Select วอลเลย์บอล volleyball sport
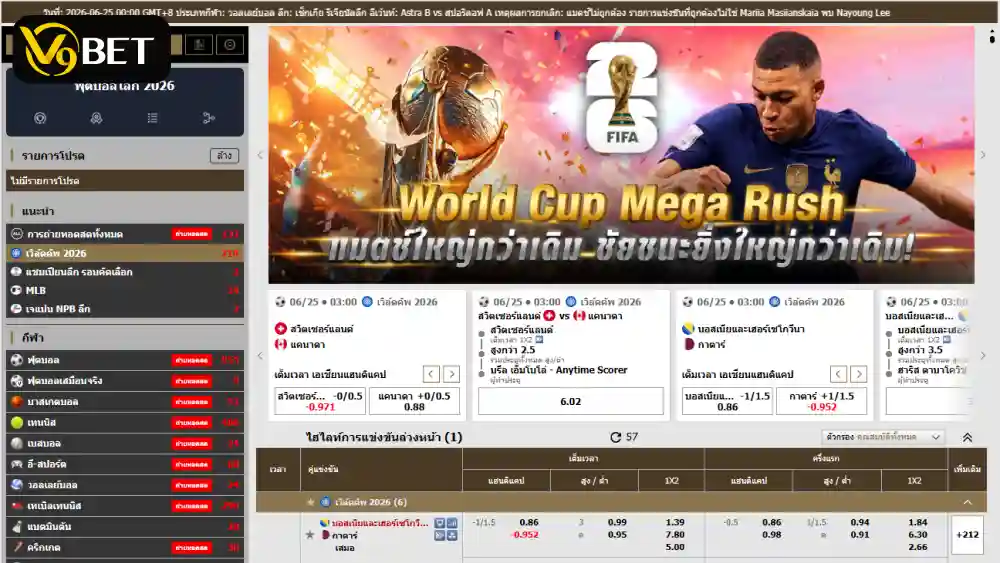This screenshot has height=563, width=1000. [x=125, y=485]
